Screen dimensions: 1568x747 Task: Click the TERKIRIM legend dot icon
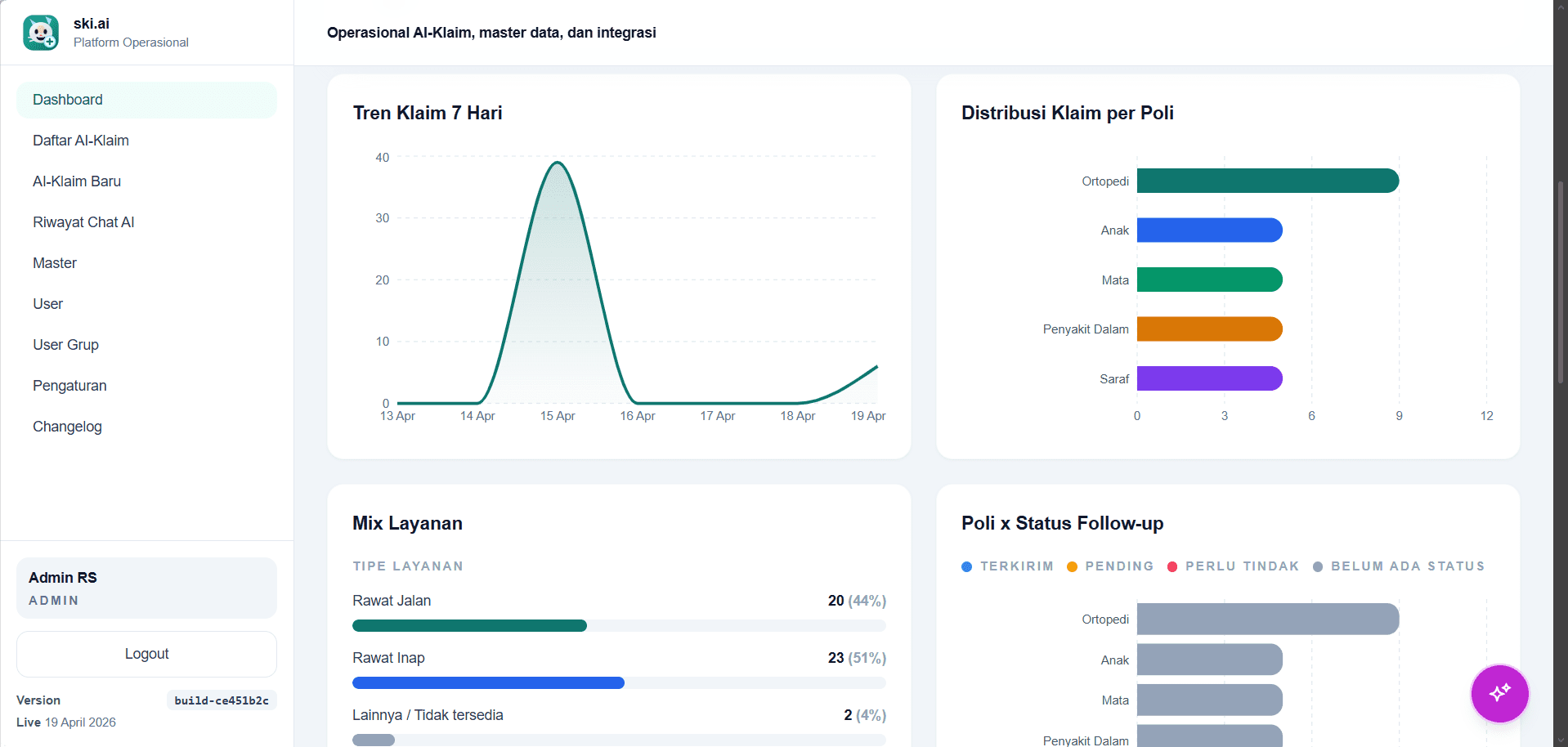tap(966, 566)
